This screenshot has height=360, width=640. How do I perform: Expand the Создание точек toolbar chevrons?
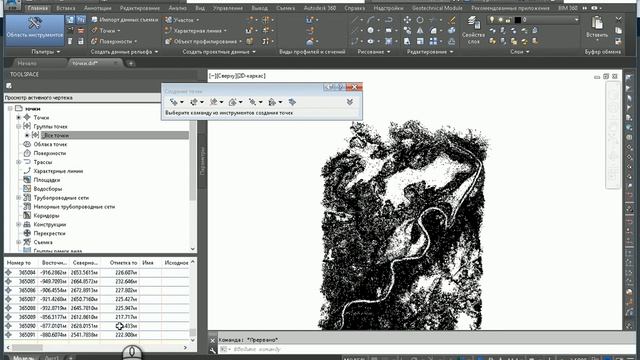pos(350,102)
